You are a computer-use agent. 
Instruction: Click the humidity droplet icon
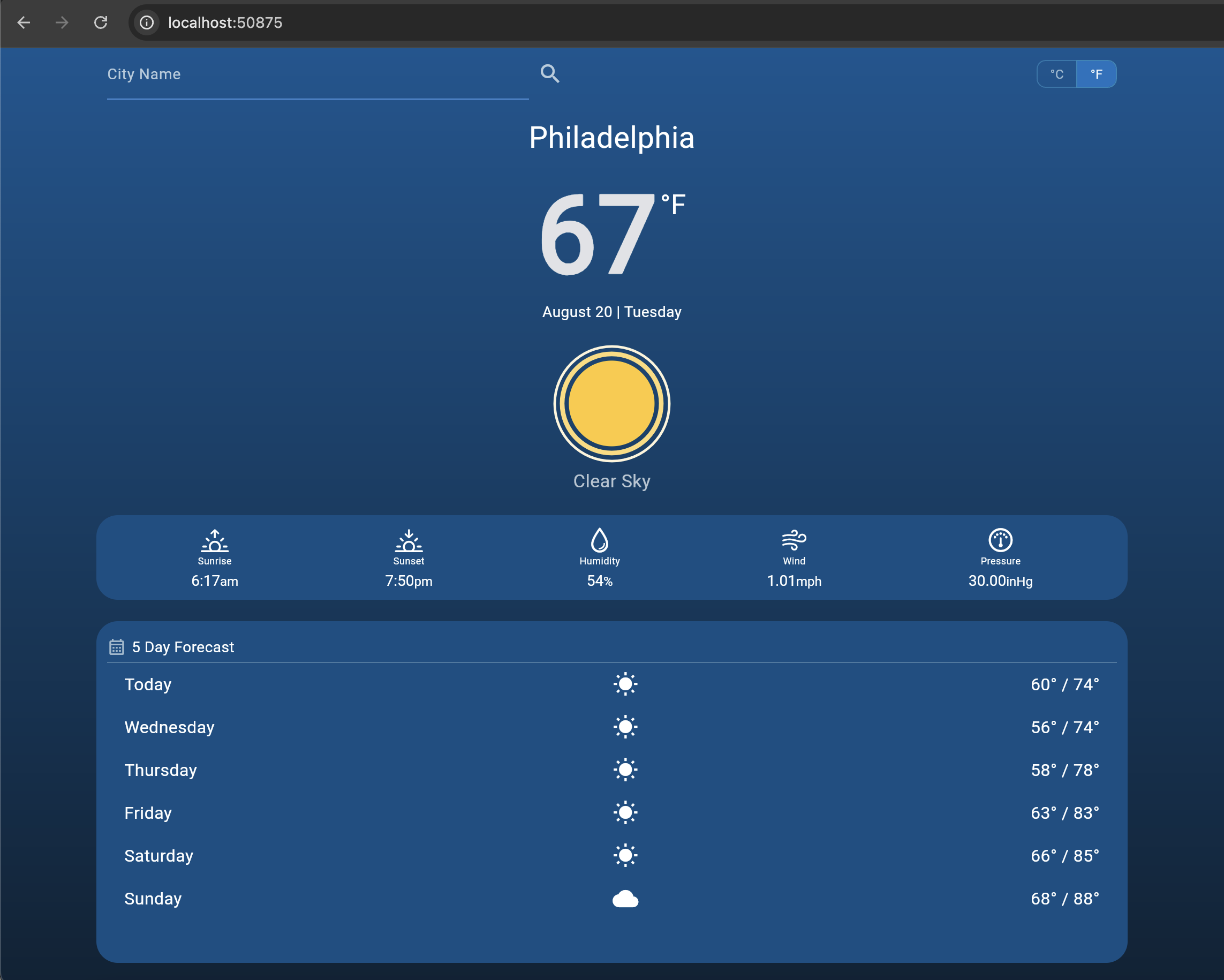600,540
